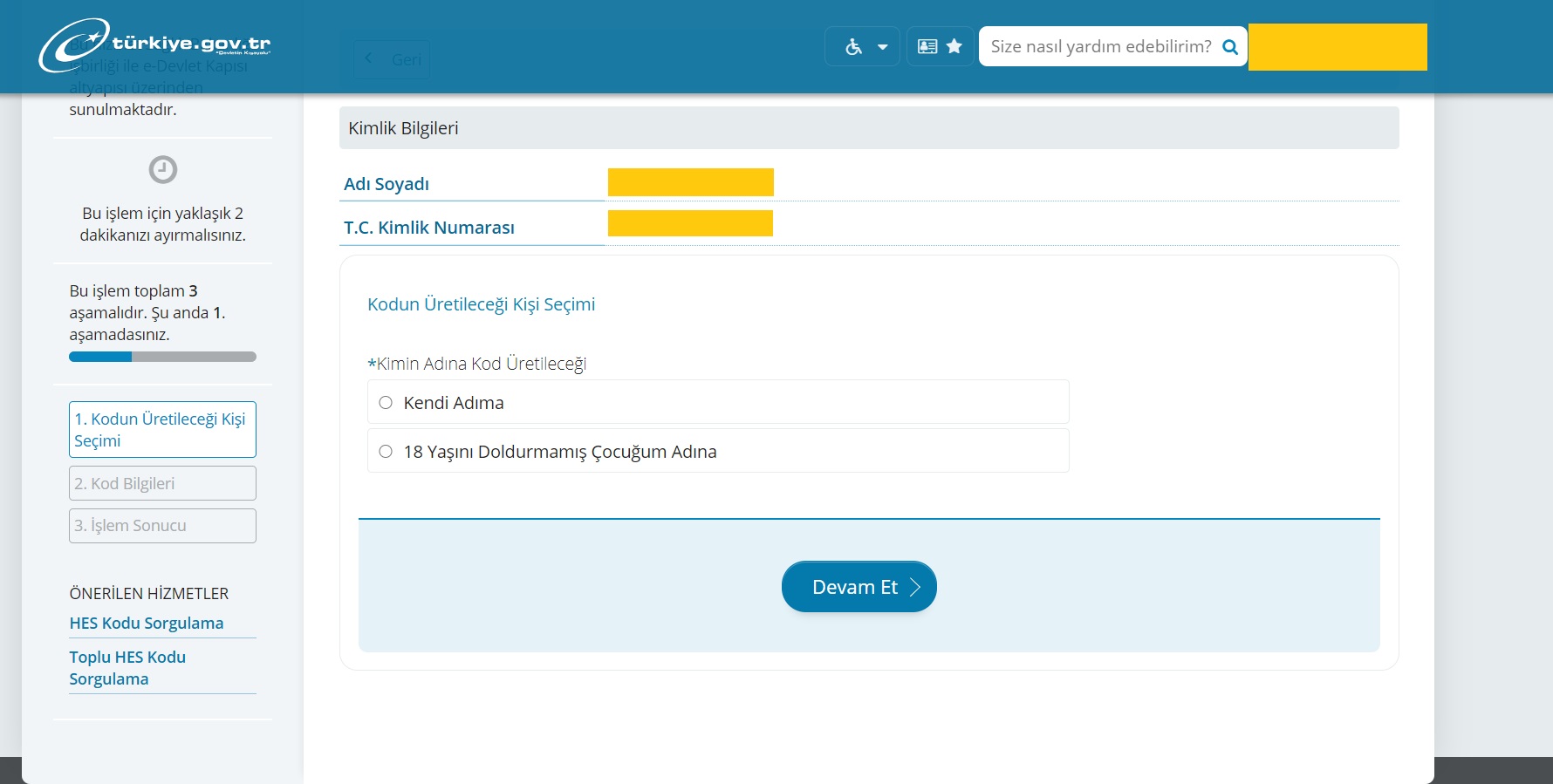
Task: Open step 1 Kodun Üretileceği Kişi Seçimi
Action: [162, 430]
